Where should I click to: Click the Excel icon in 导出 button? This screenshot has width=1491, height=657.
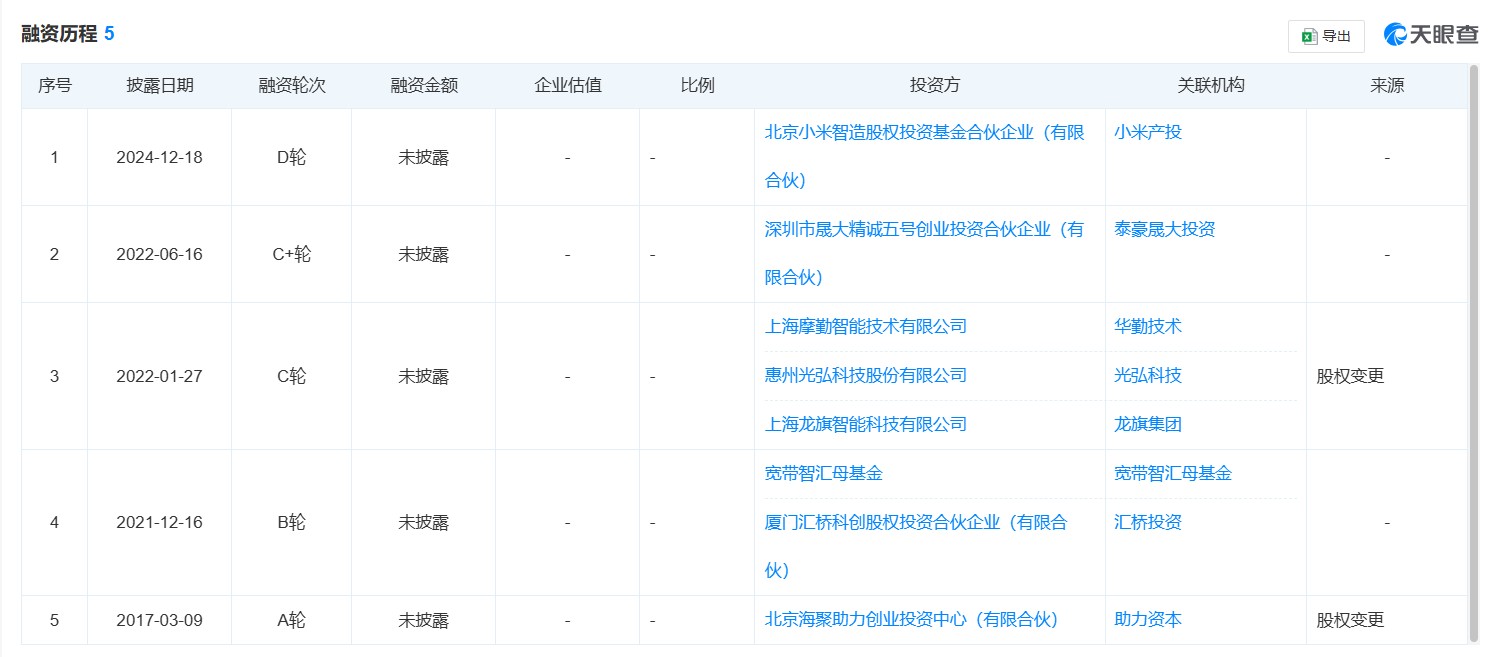1309,36
